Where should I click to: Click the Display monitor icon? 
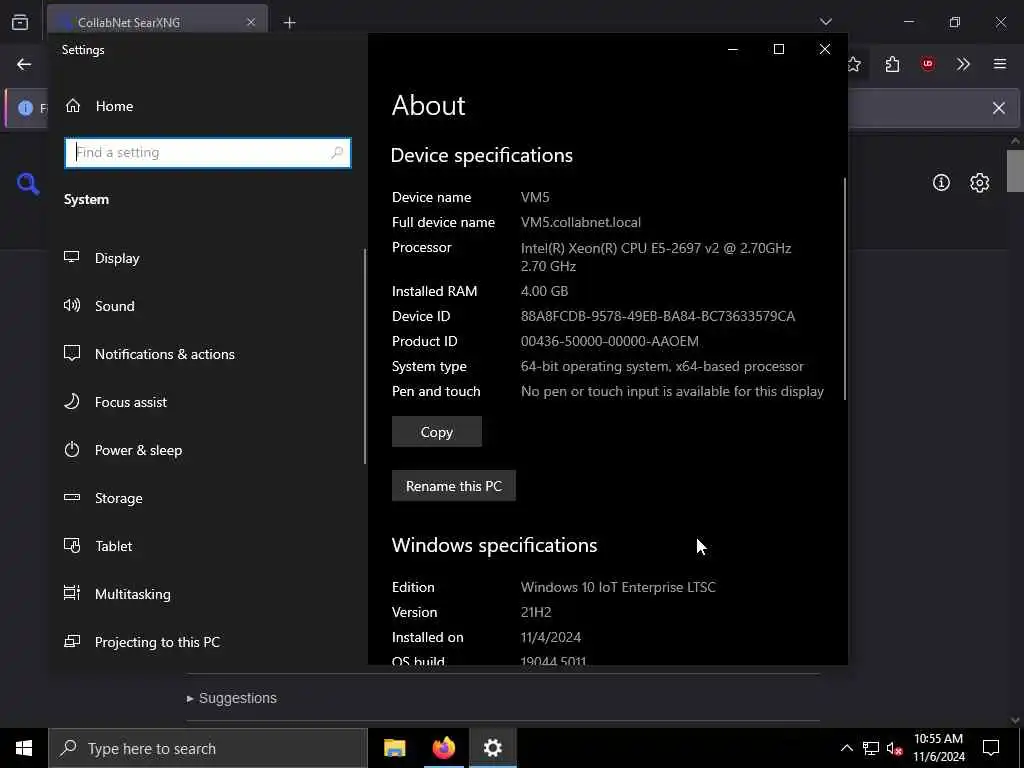72,257
